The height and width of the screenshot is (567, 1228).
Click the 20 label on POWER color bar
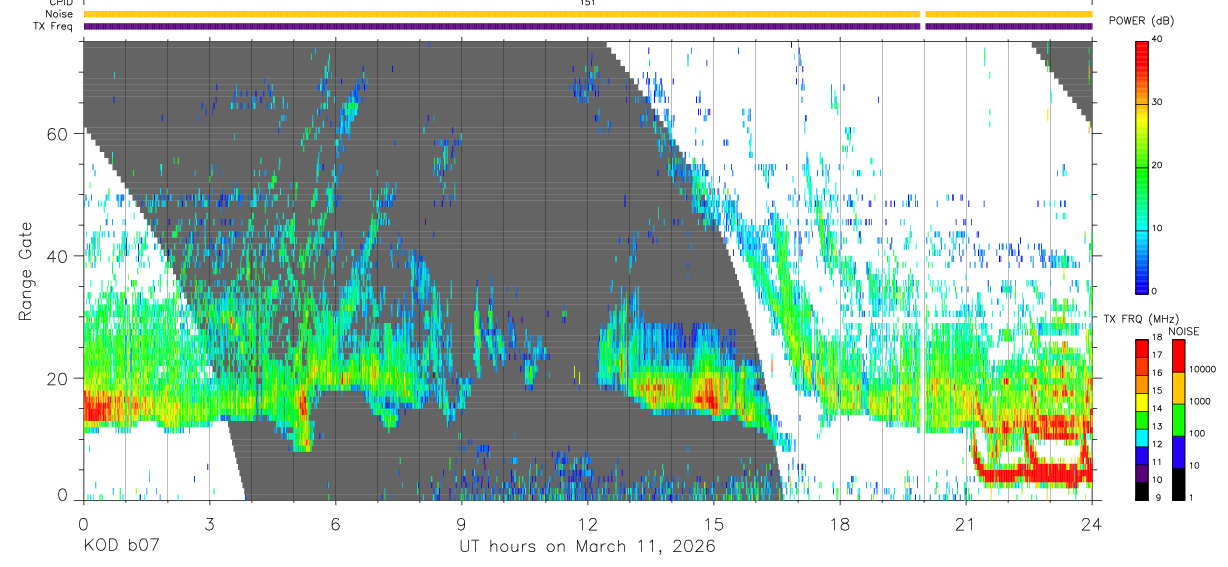(1157, 166)
